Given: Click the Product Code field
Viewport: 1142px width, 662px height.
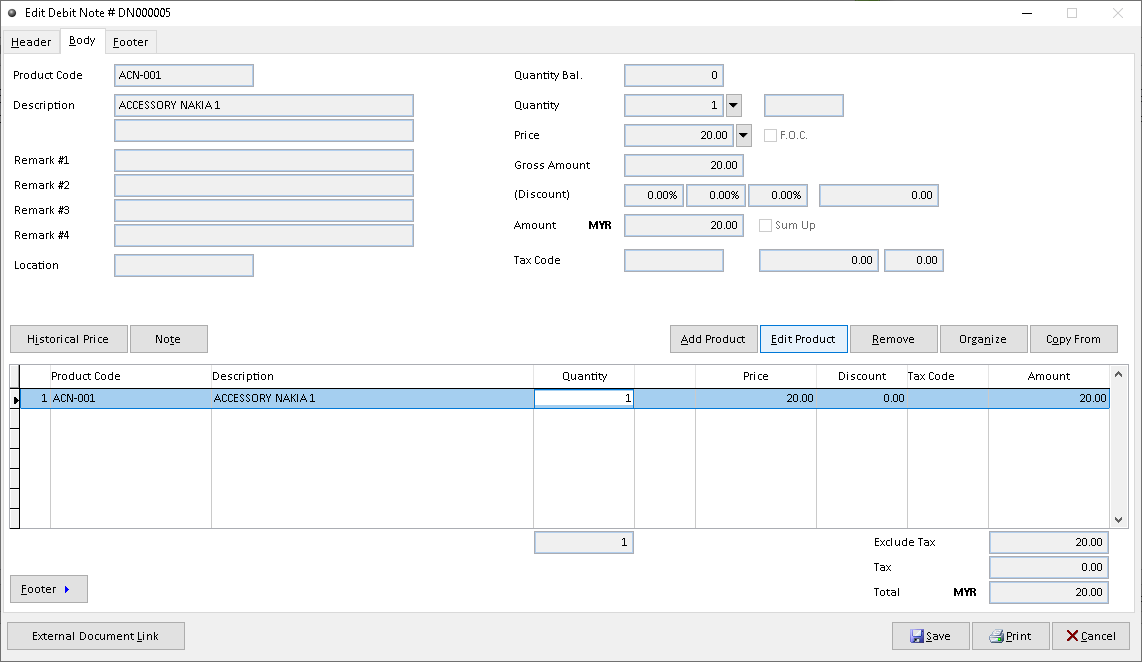Looking at the screenshot, I should [184, 75].
